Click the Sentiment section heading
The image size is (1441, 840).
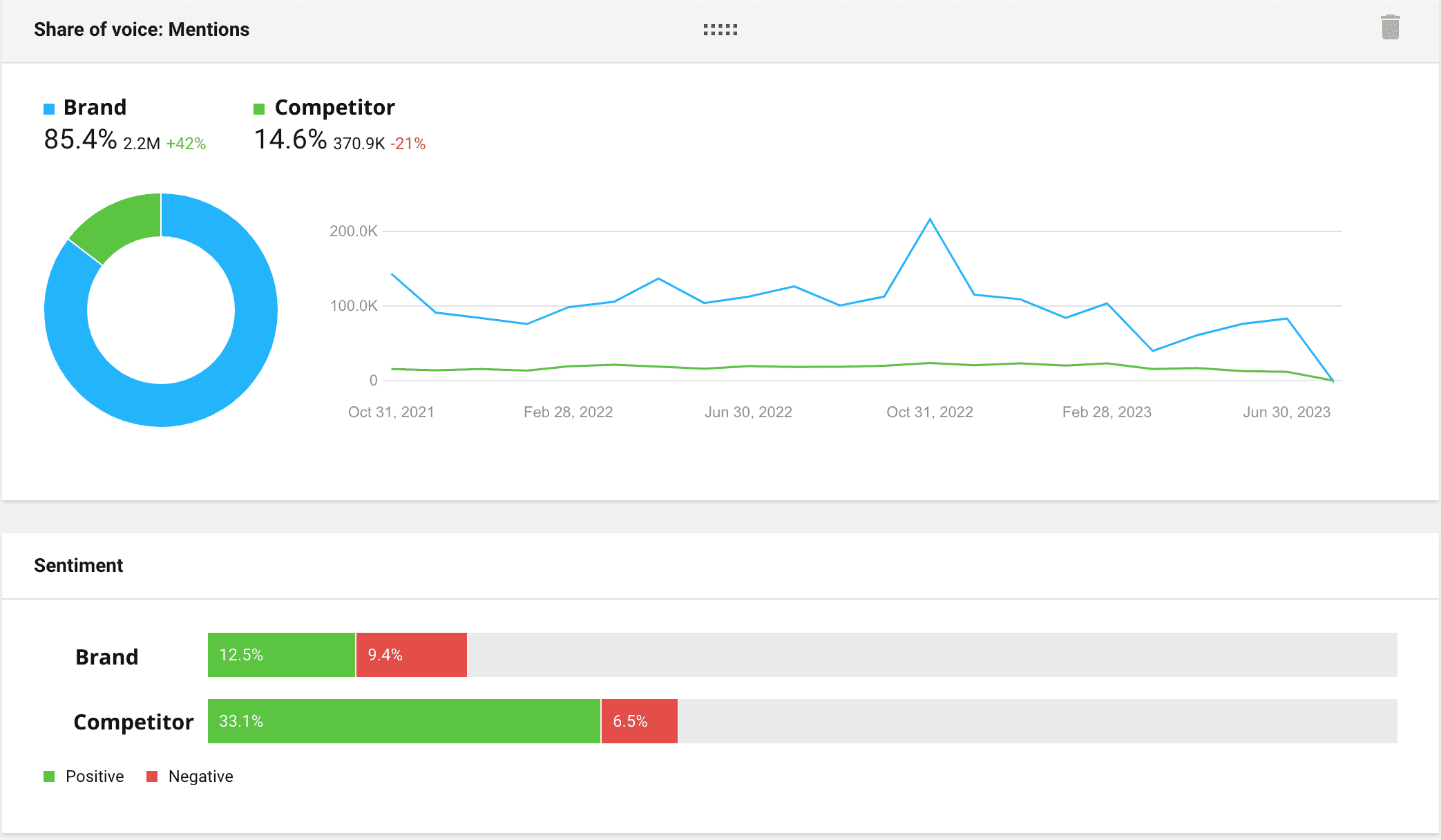click(79, 566)
